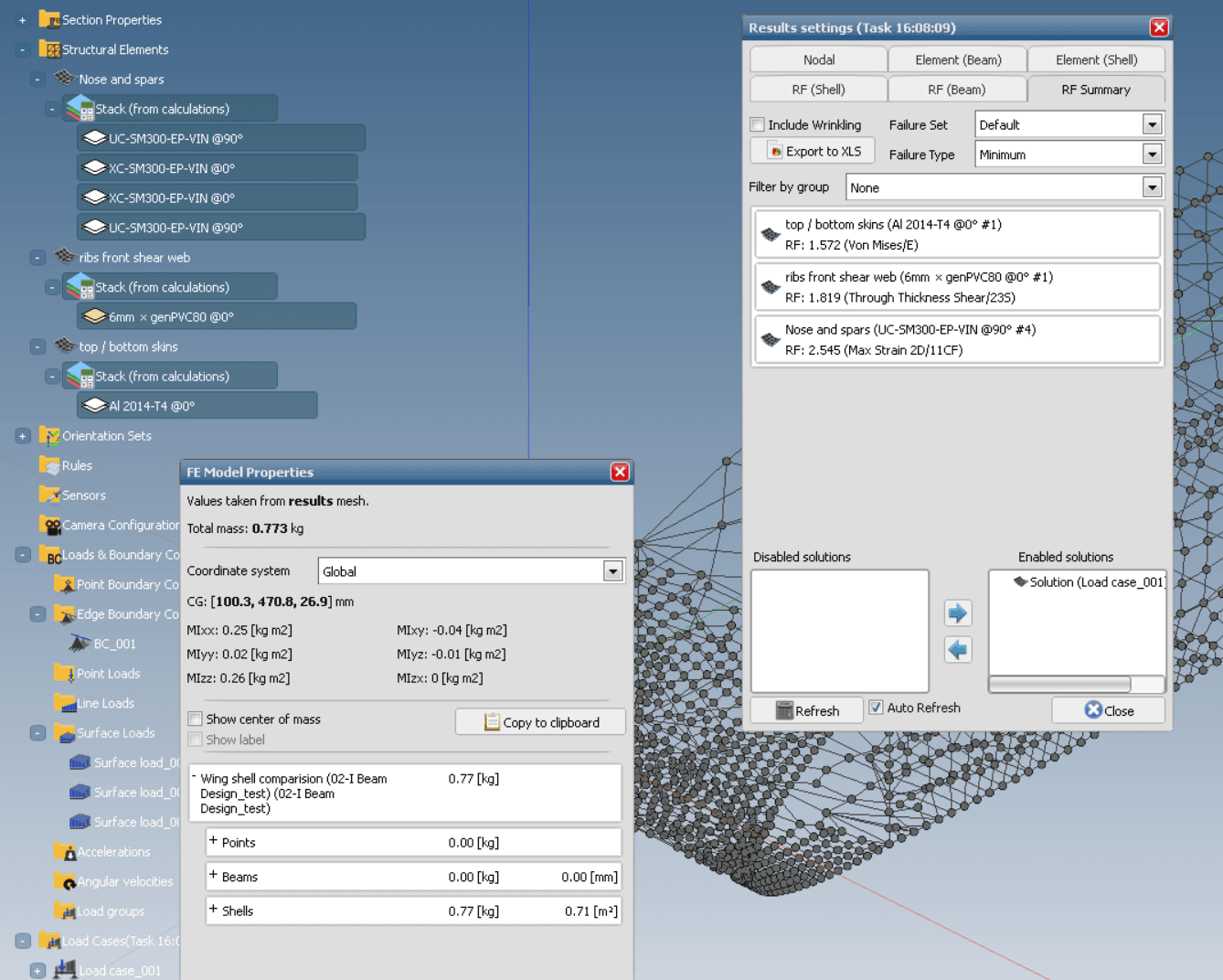Switch to the RF (Beam) tab
Image resolution: width=1223 pixels, height=980 pixels.
958,90
